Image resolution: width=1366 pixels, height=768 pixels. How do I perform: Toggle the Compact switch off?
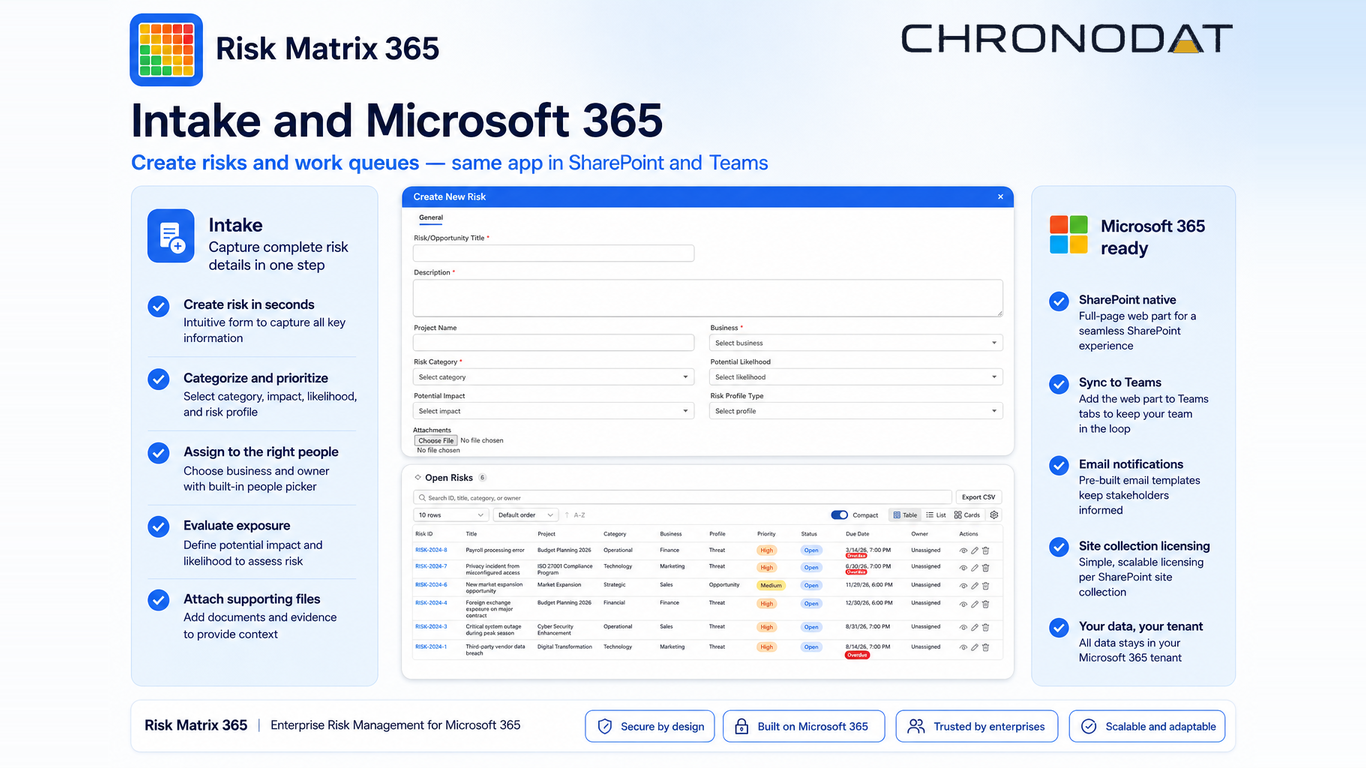[839, 515]
